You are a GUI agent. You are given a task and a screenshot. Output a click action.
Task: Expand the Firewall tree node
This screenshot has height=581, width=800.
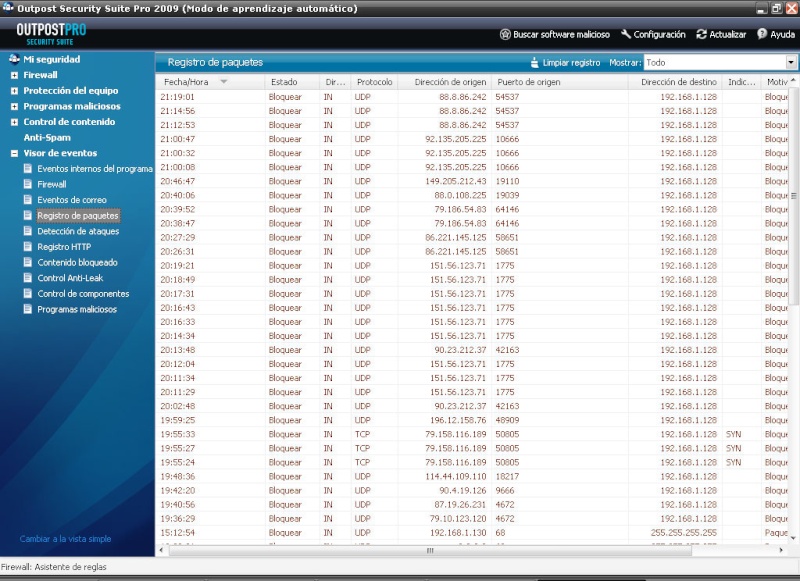(x=14, y=75)
